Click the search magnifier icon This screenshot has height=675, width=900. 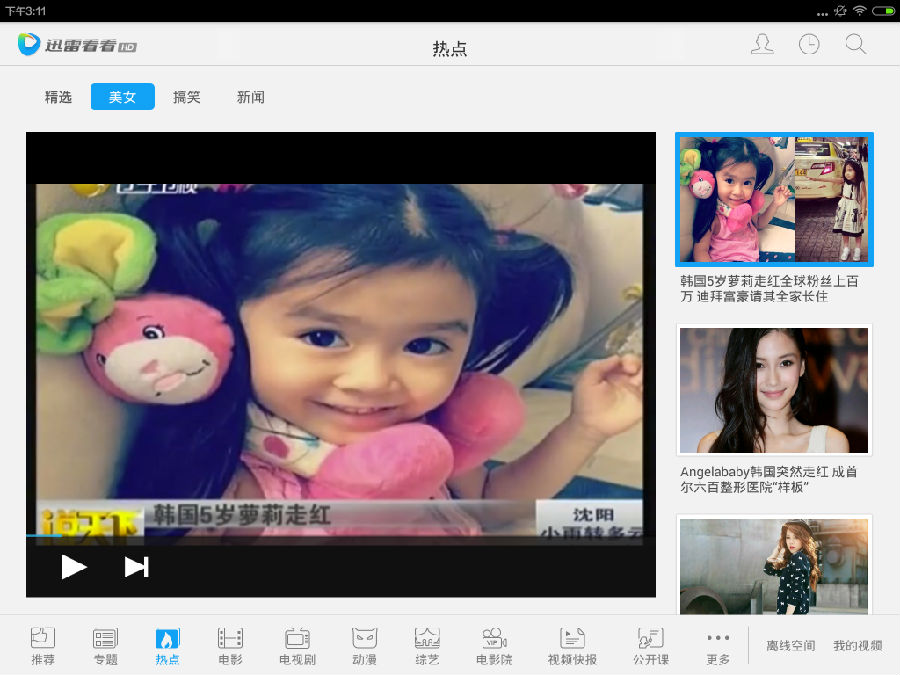855,45
